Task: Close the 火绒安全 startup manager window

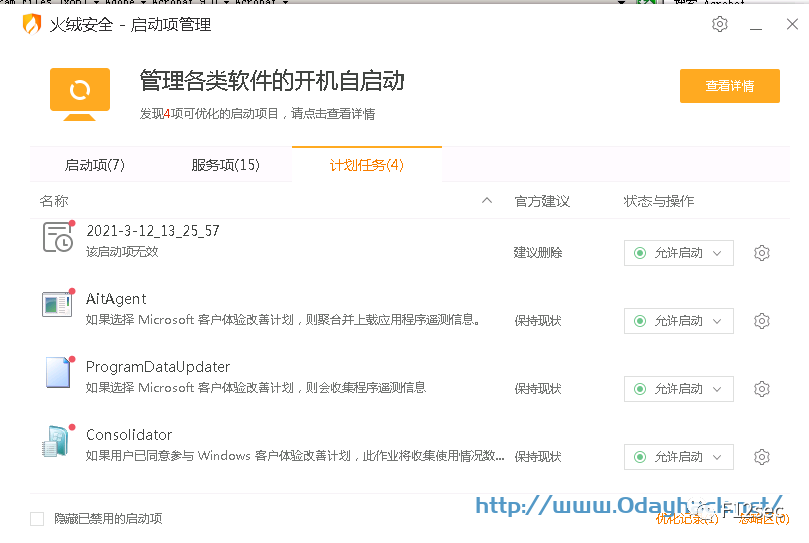Action: [792, 24]
